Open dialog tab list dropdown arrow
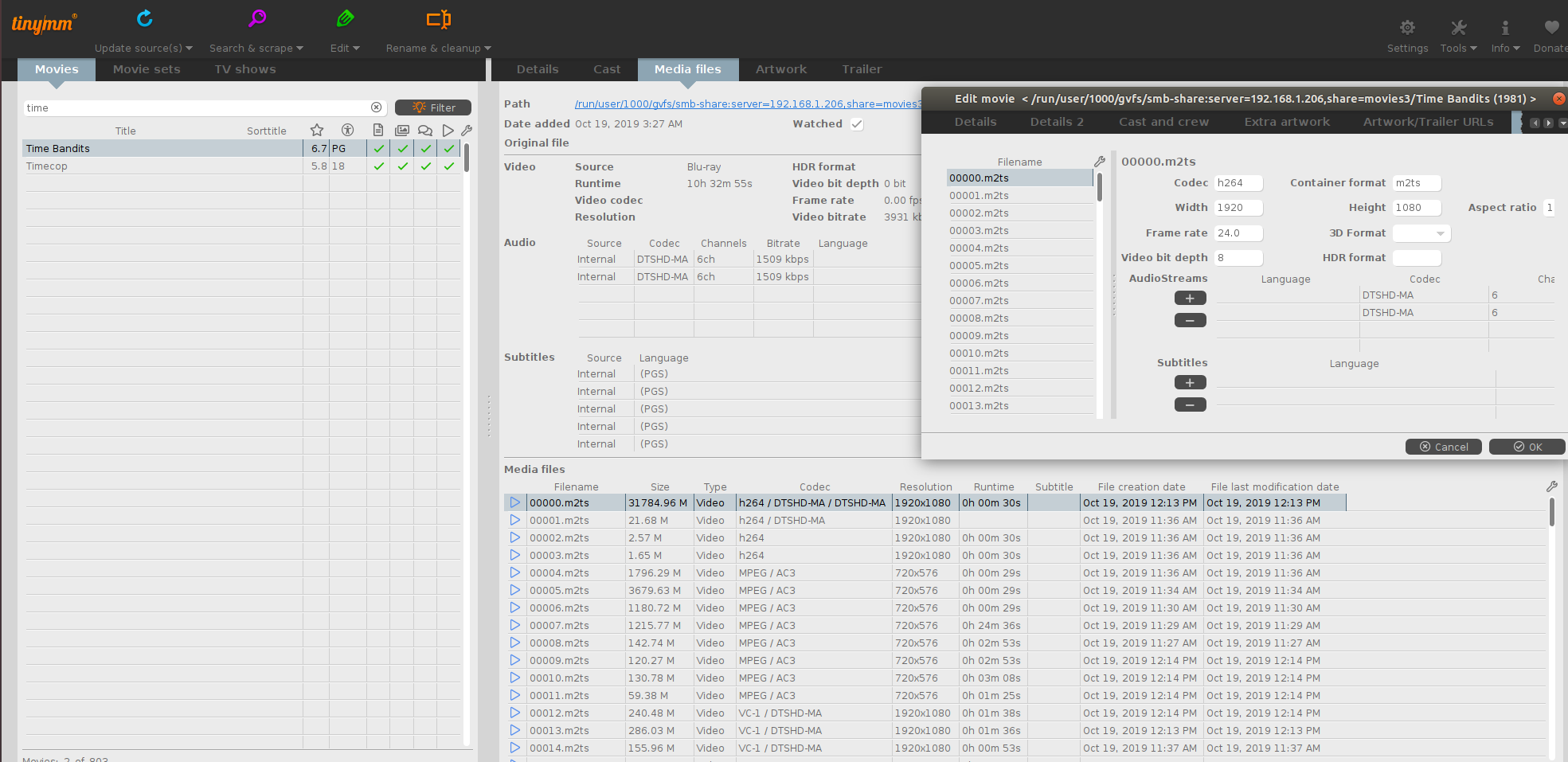 point(1562,123)
